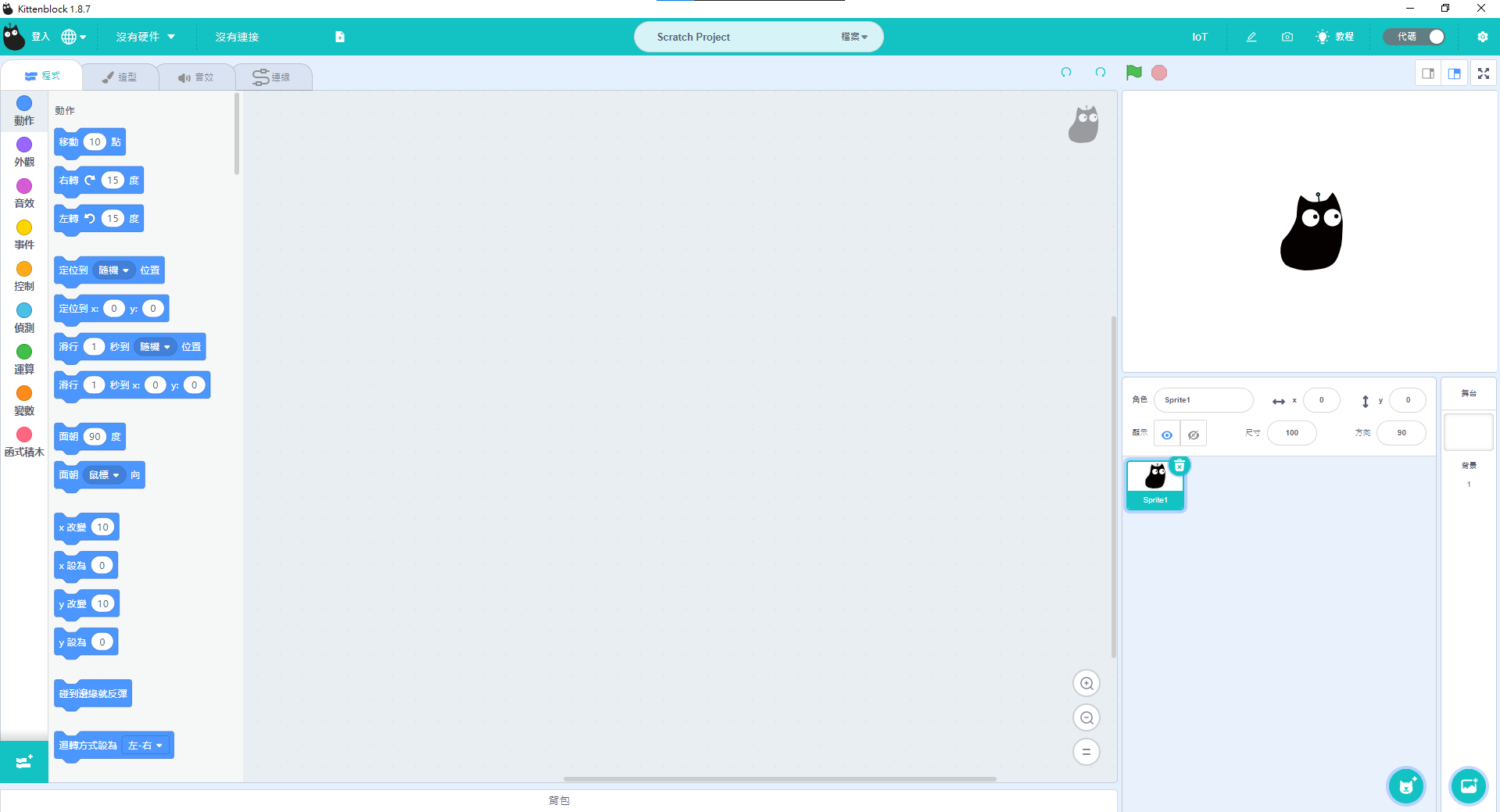
Task: Expand the 沒有硬件 hardware dropdown
Action: pyautogui.click(x=145, y=37)
